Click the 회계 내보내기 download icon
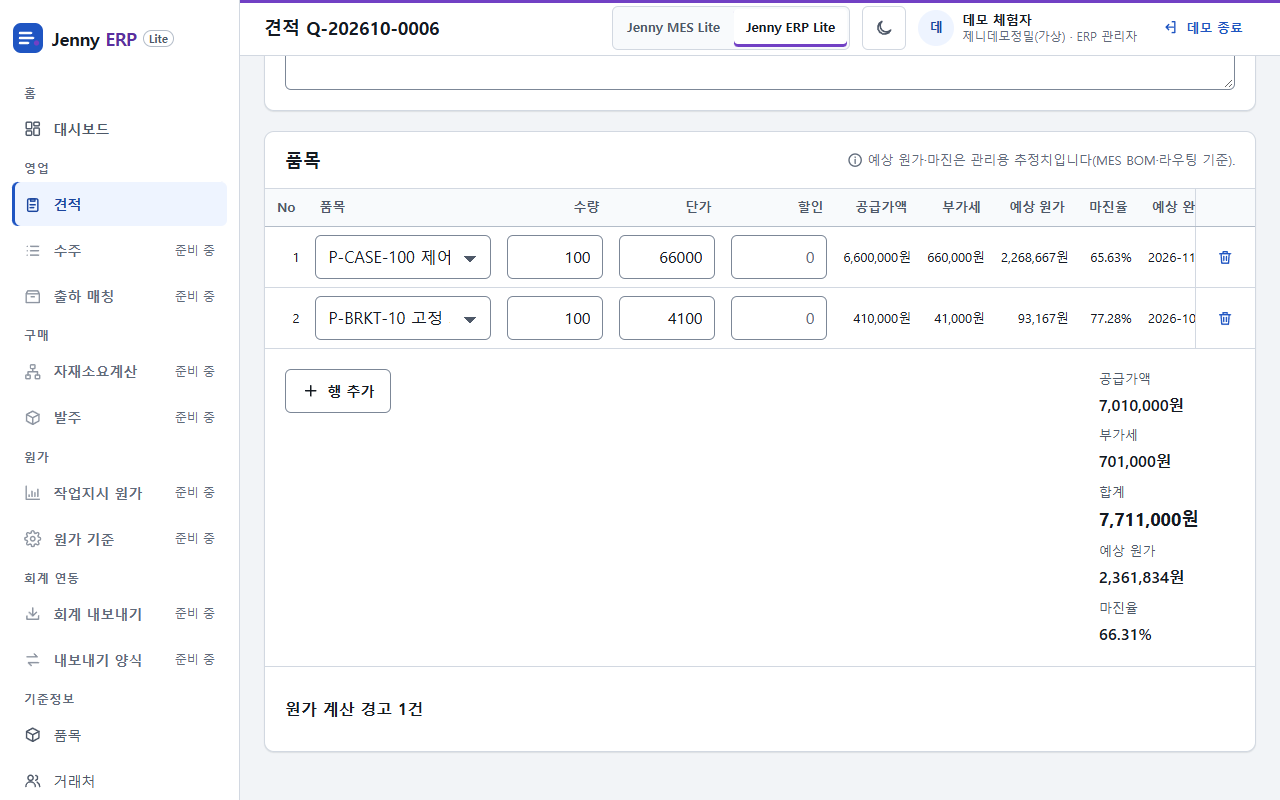Viewport: 1280px width, 800px height. 33,614
